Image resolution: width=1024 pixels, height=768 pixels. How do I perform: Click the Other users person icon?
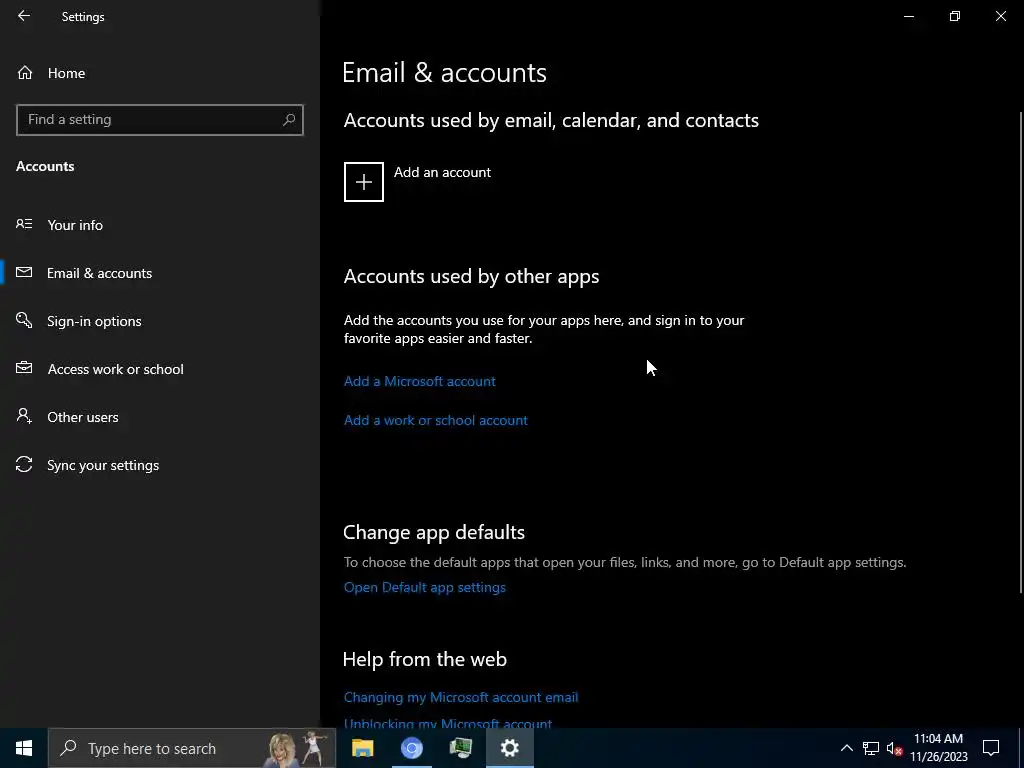[x=24, y=416]
